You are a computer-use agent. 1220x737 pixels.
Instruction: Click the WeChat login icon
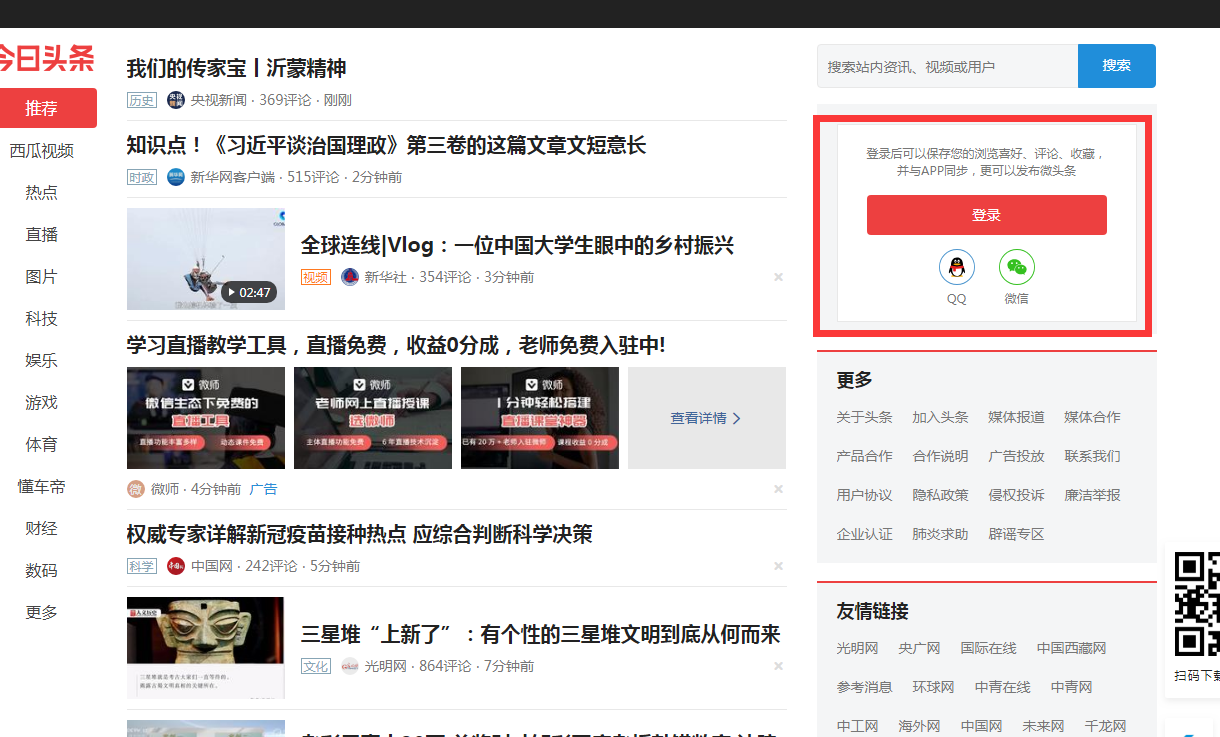(x=1016, y=267)
